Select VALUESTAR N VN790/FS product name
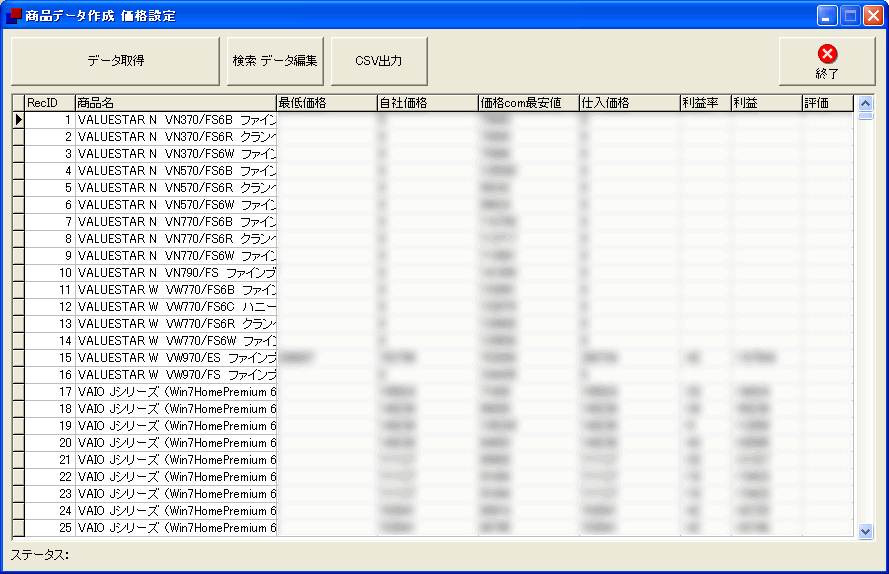 (x=176, y=273)
